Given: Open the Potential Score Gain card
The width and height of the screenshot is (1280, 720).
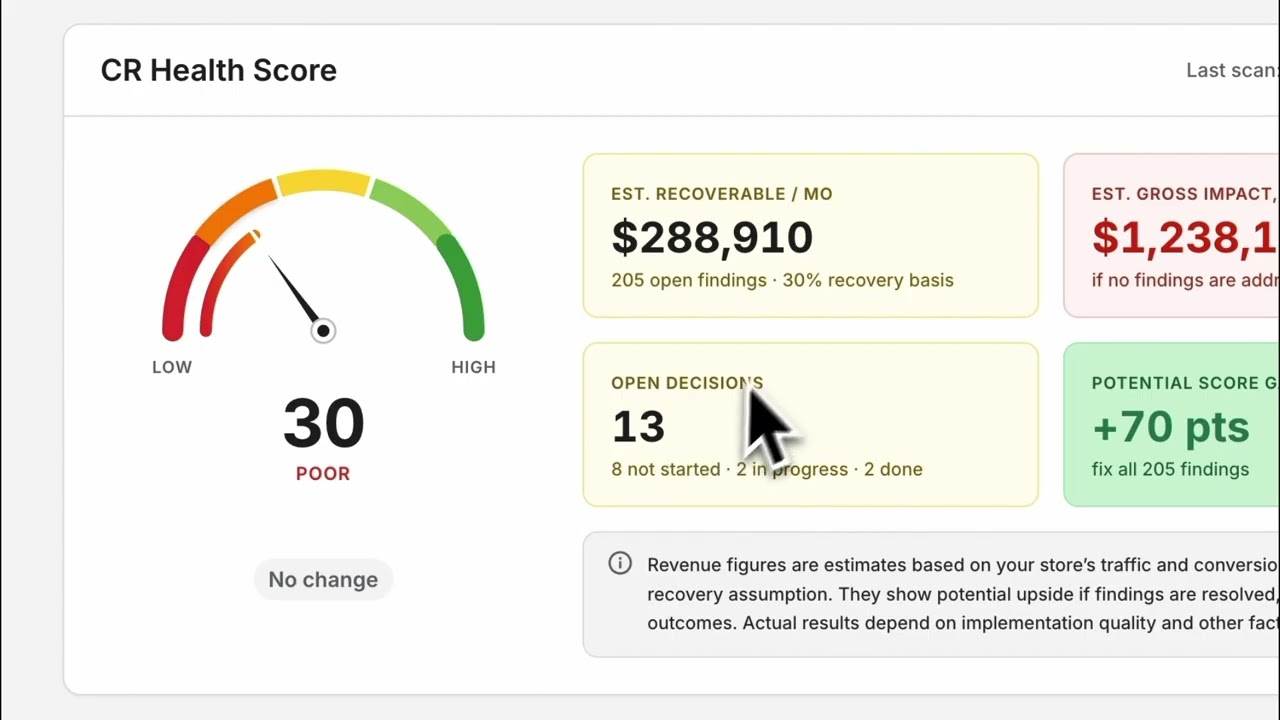Looking at the screenshot, I should tap(1171, 424).
